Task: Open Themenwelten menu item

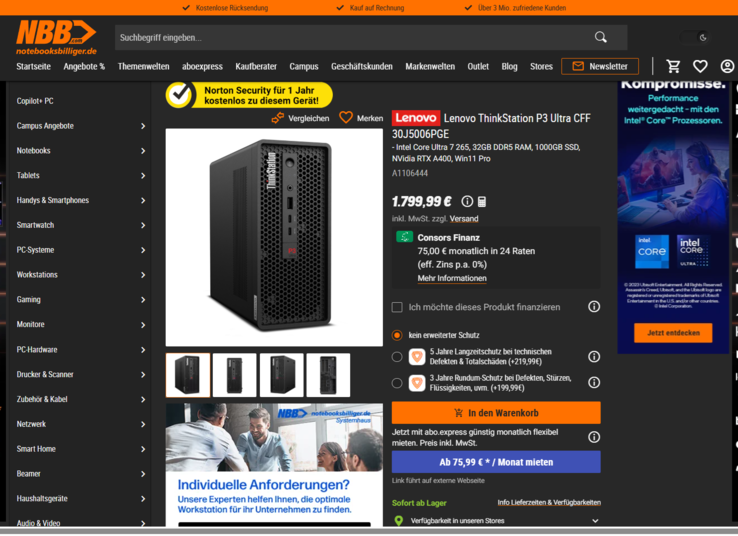Action: [144, 66]
